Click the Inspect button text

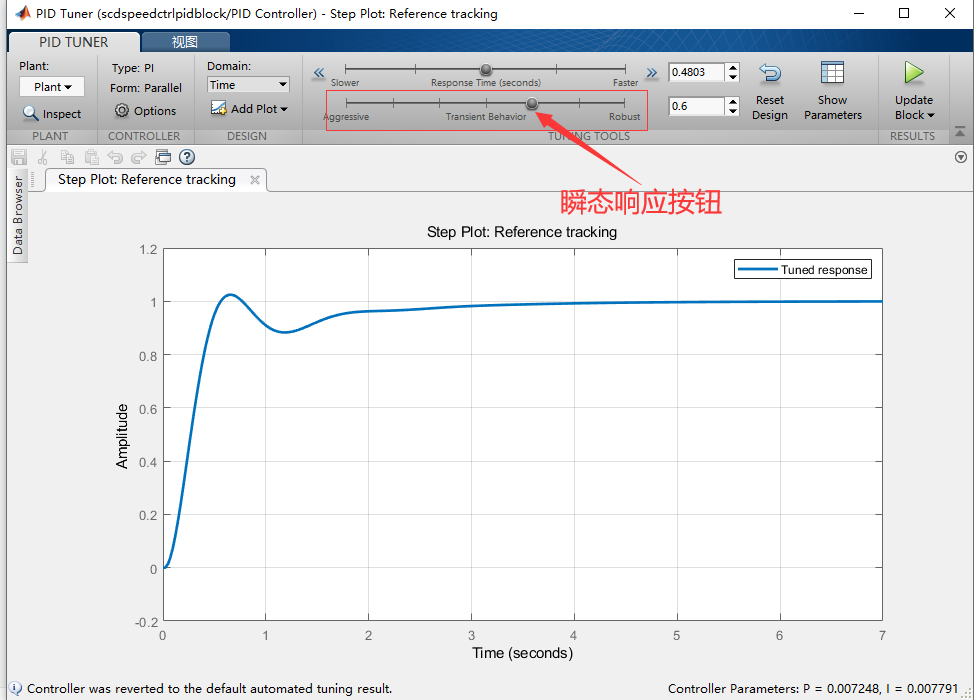point(61,114)
